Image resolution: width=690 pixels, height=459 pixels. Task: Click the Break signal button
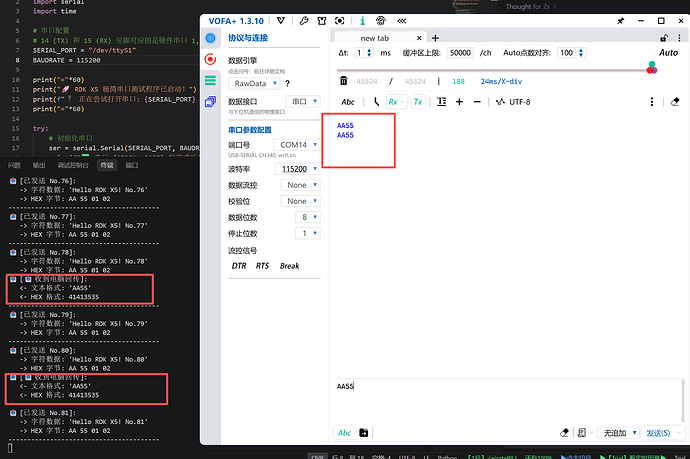[x=290, y=266]
